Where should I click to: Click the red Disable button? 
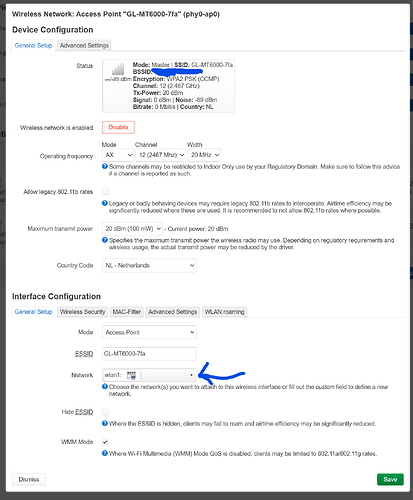[x=118, y=127]
